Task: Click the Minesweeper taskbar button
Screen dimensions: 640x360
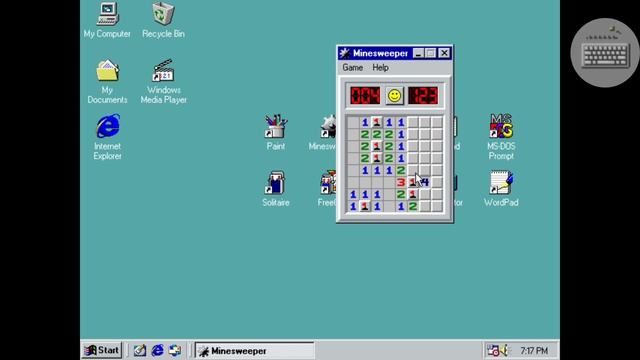Action: (255, 351)
